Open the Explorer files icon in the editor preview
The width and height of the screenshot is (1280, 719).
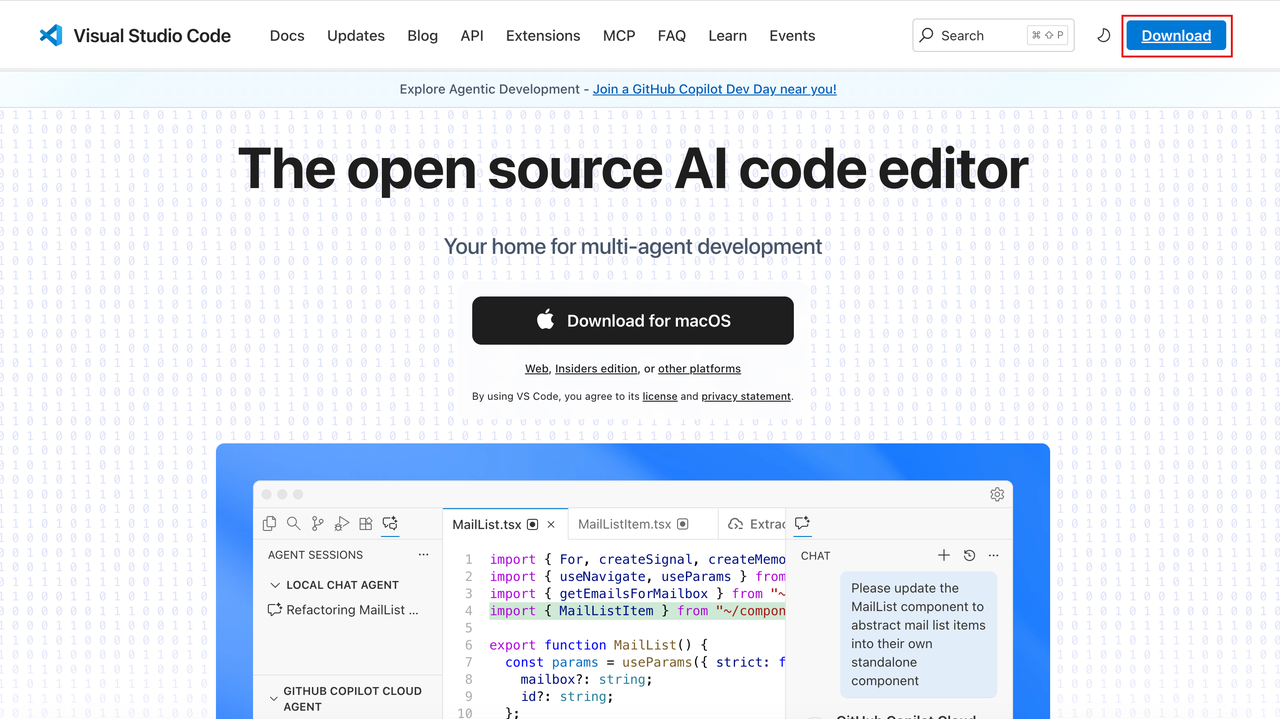[x=269, y=523]
